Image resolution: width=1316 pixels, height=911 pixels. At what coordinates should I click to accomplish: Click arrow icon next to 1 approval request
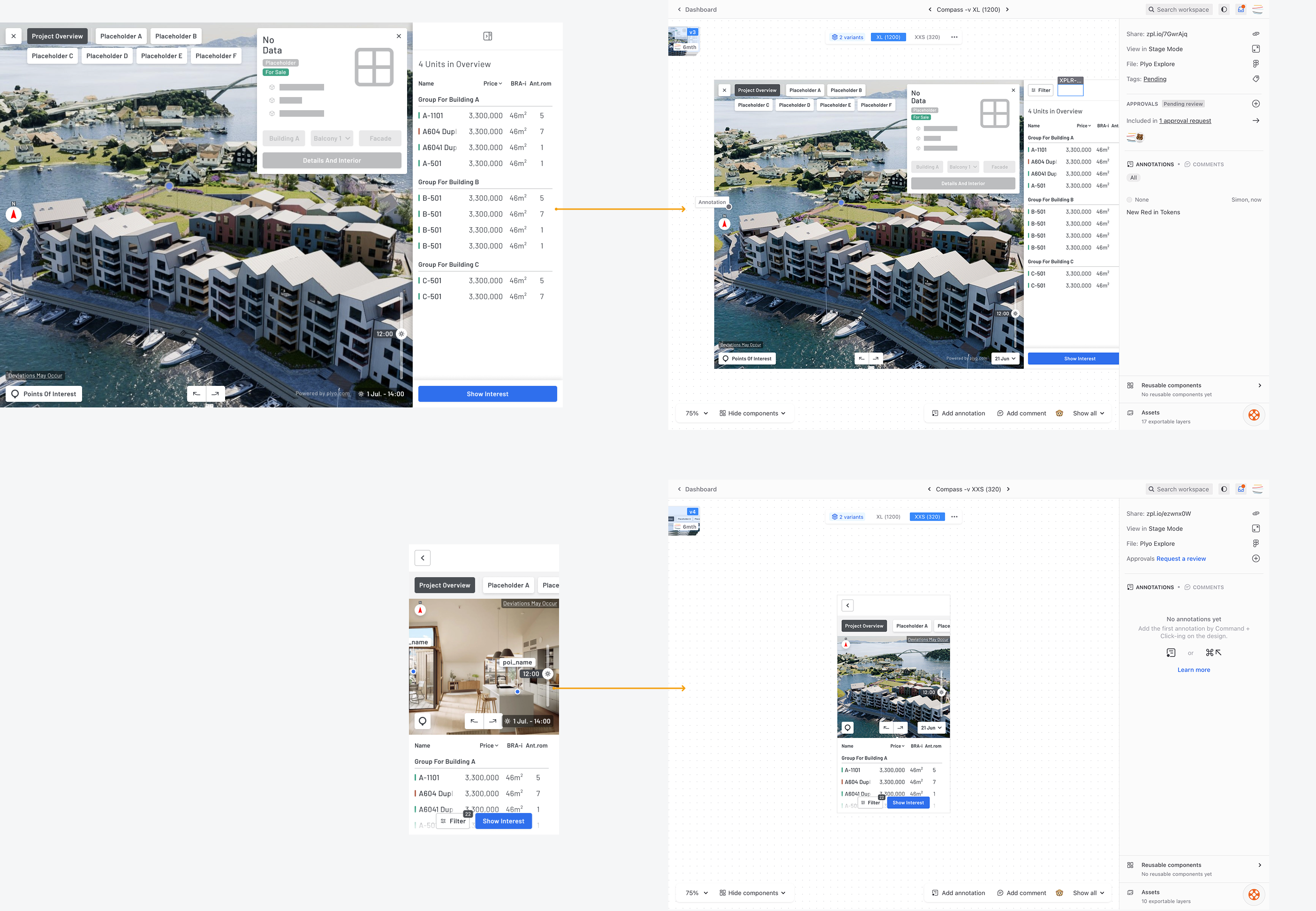point(1255,120)
